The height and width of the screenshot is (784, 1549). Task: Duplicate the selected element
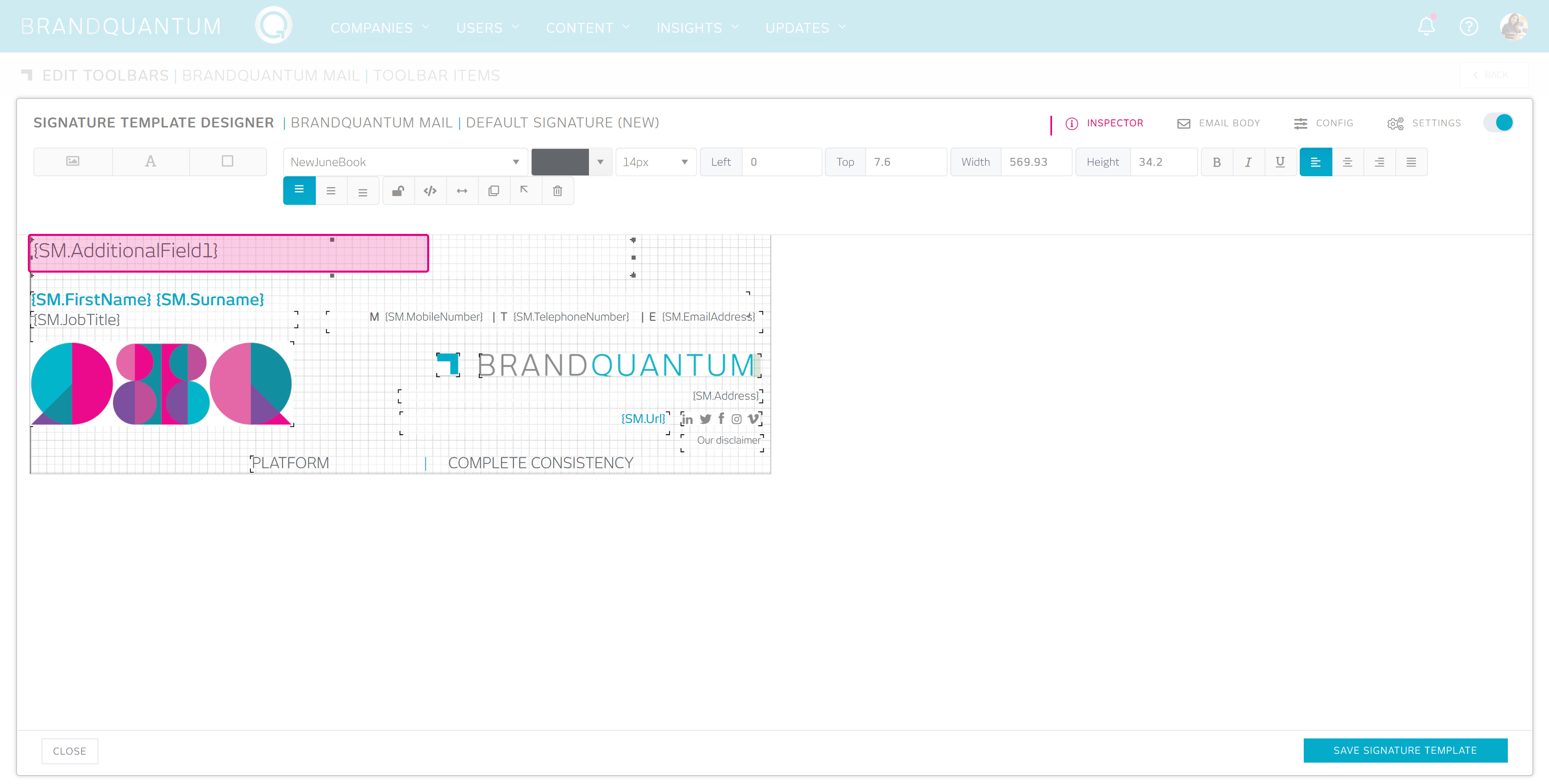tap(494, 191)
